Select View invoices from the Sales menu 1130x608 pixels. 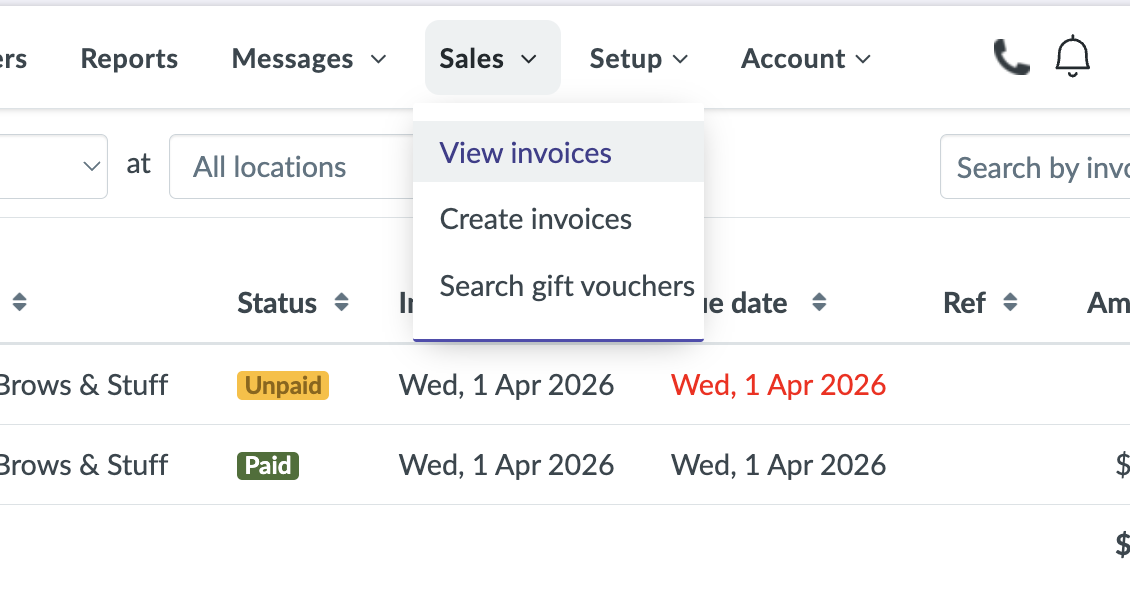pos(525,152)
